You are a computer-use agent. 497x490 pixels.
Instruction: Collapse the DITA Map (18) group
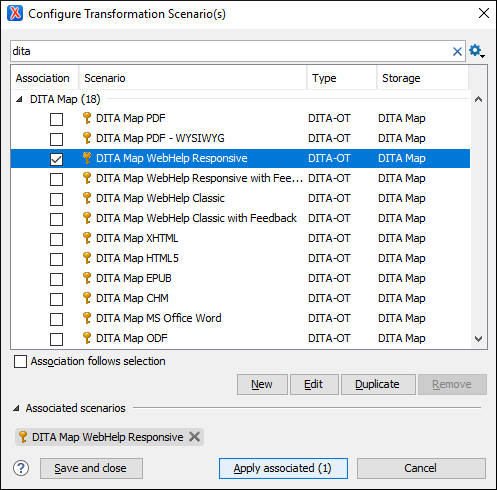coord(19,99)
